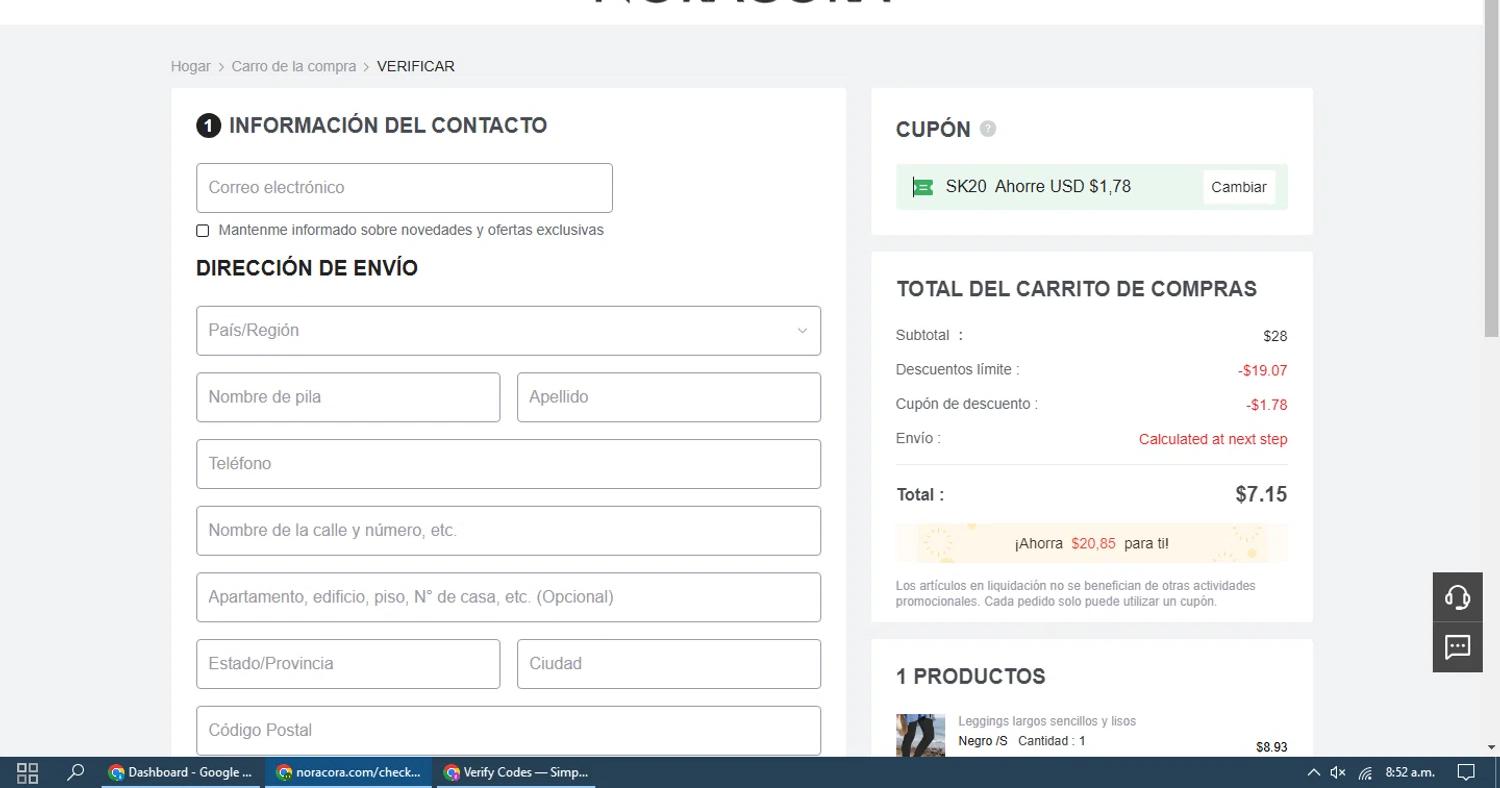Click the green coupon ticket icon
This screenshot has height=788, width=1500.
(x=922, y=187)
